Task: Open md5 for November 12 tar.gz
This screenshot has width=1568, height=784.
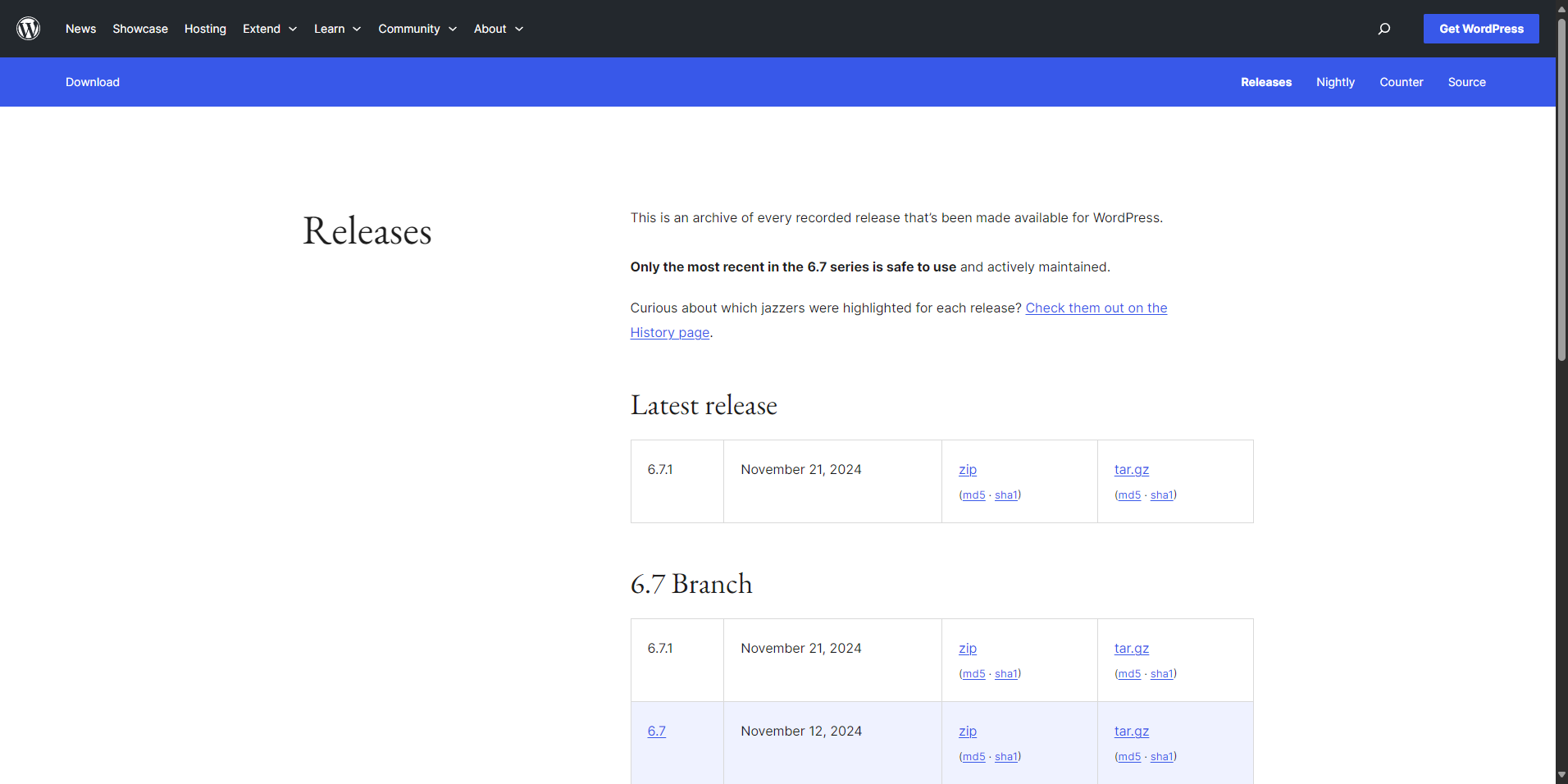Action: (1129, 757)
